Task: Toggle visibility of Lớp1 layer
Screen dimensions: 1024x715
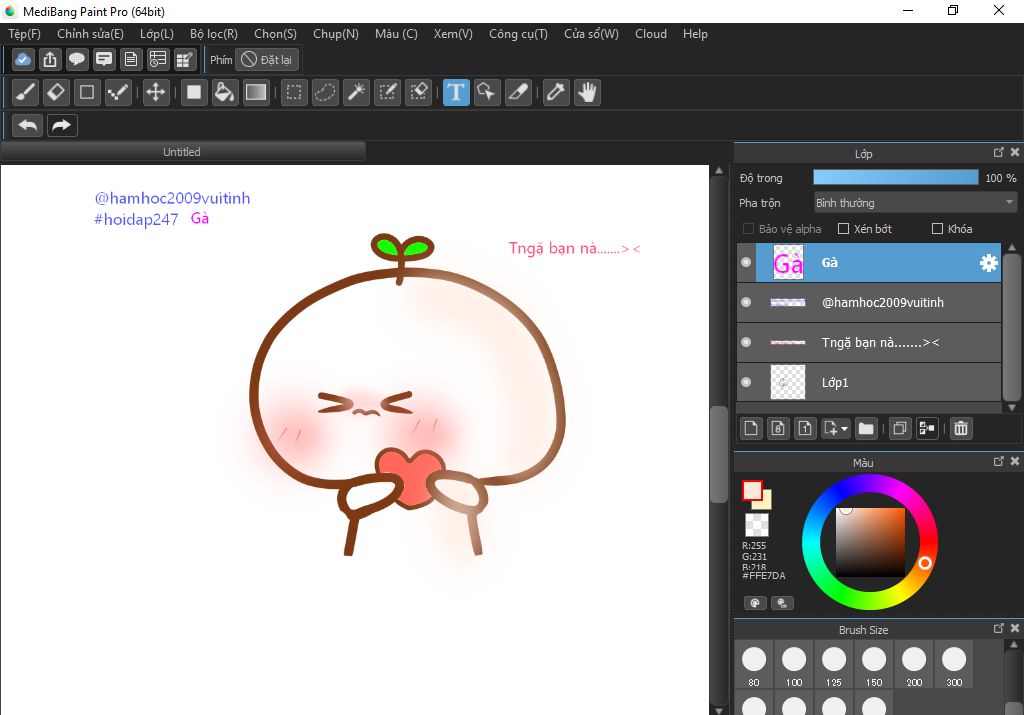Action: [746, 382]
